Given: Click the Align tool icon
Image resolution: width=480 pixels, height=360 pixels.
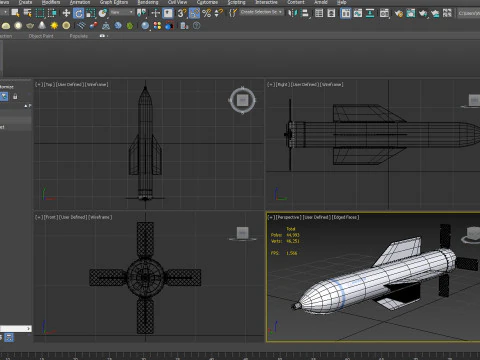Looking at the screenshot, I should (305, 13).
